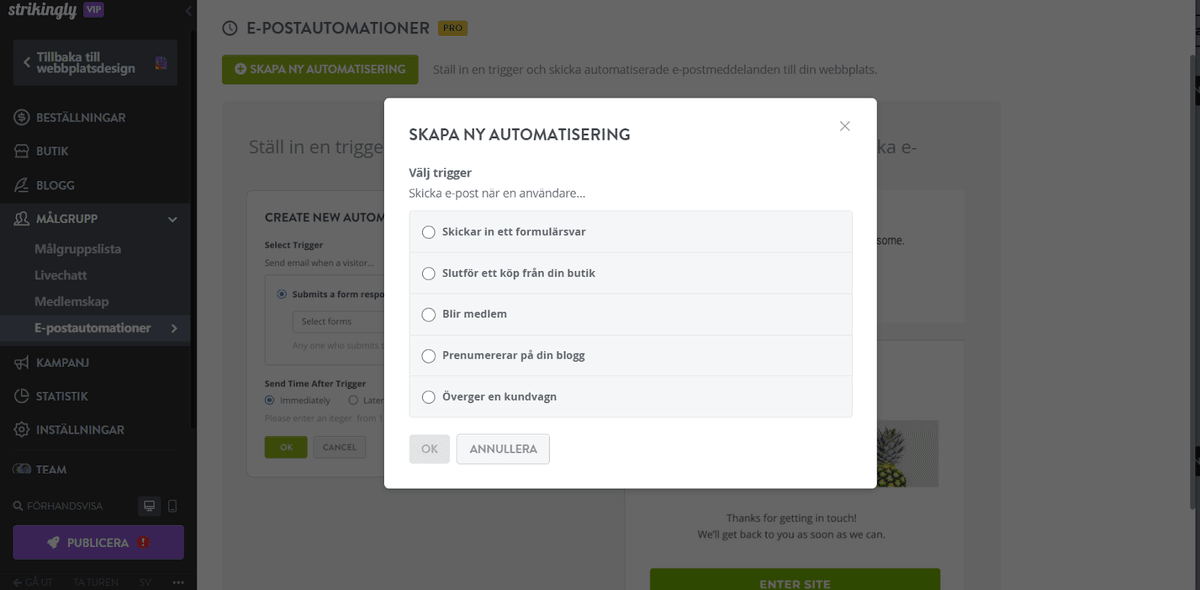
Task: Choose 'Slutför ett köp från din butik'
Action: click(429, 273)
